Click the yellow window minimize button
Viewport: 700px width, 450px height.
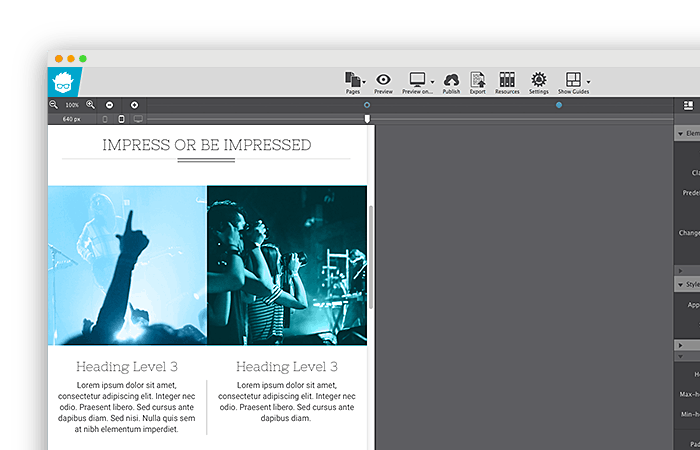71,58
